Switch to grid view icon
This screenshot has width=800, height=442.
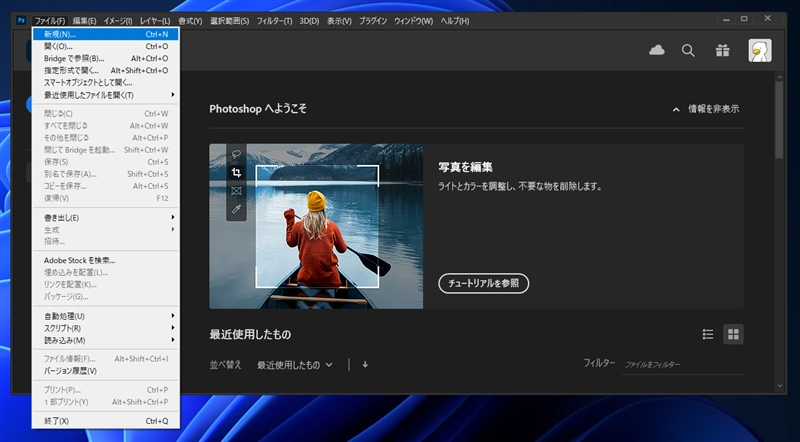pyautogui.click(x=733, y=334)
